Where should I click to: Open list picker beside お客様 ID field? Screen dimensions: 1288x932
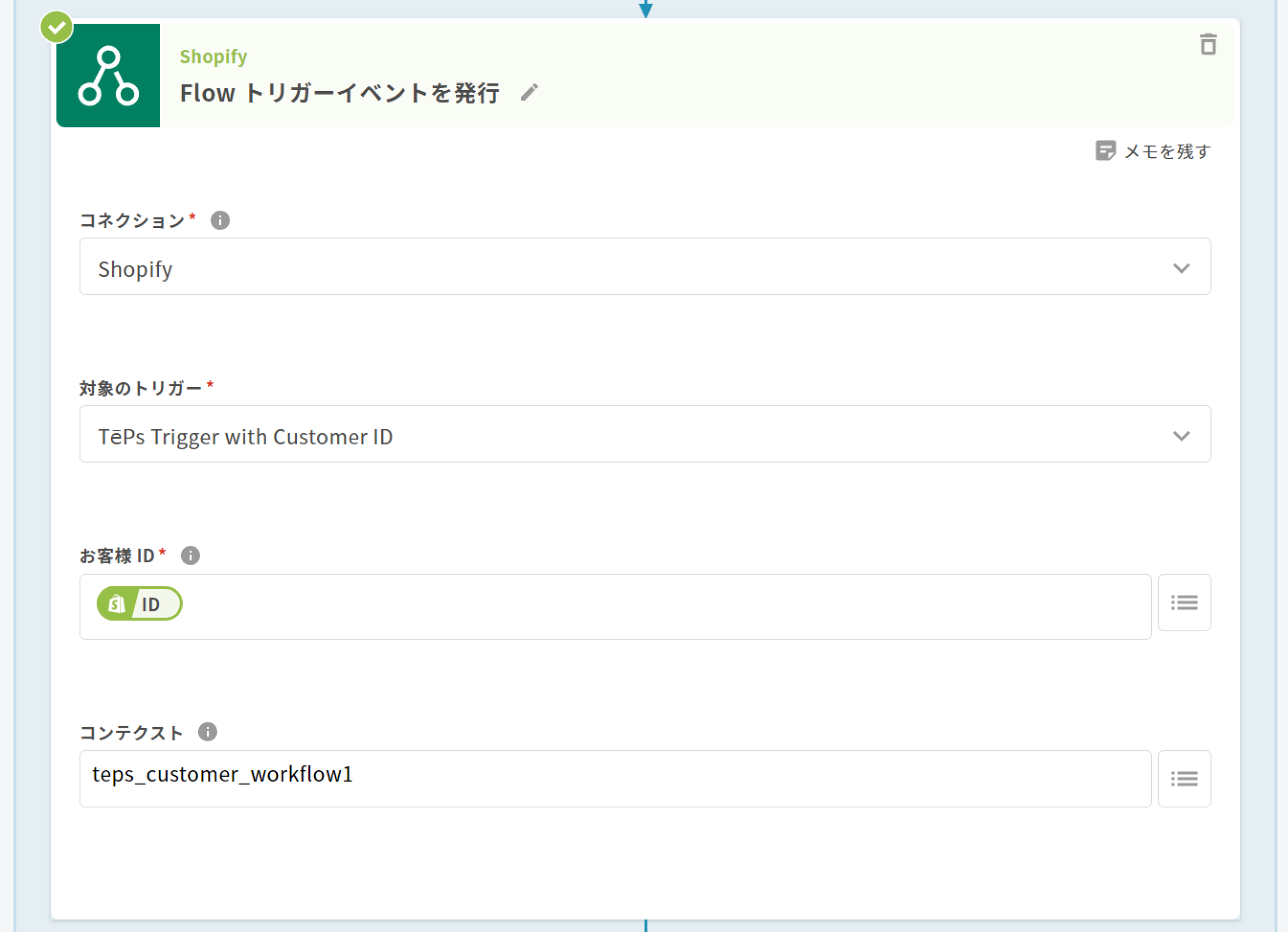pos(1184,602)
